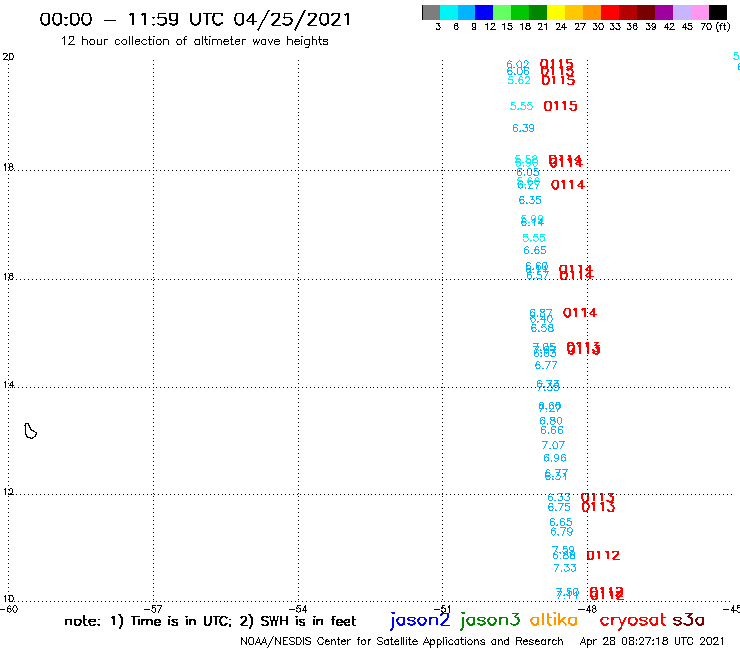Click the wave height value 6.96

pyautogui.click(x=555, y=458)
